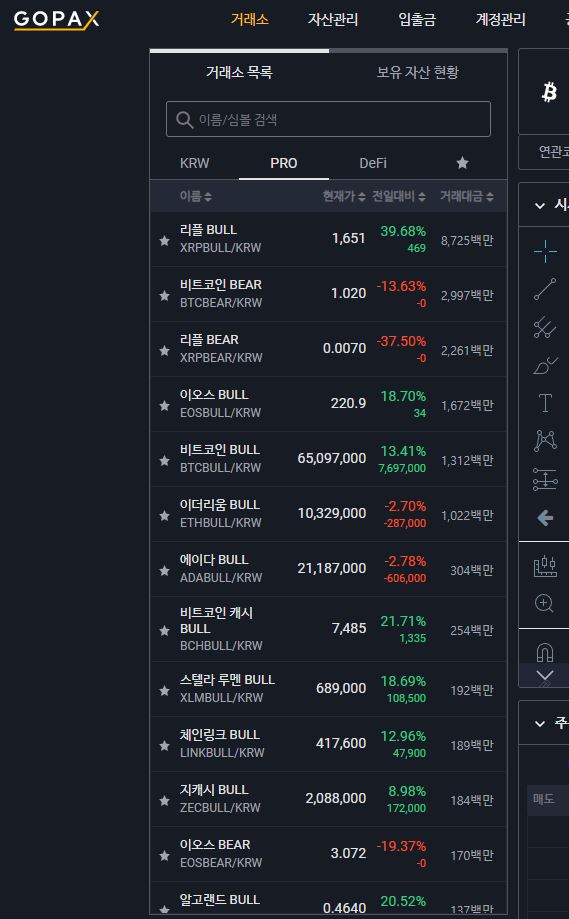The width and height of the screenshot is (569, 919).
Task: Select the DeFi market tab
Action: point(373,163)
